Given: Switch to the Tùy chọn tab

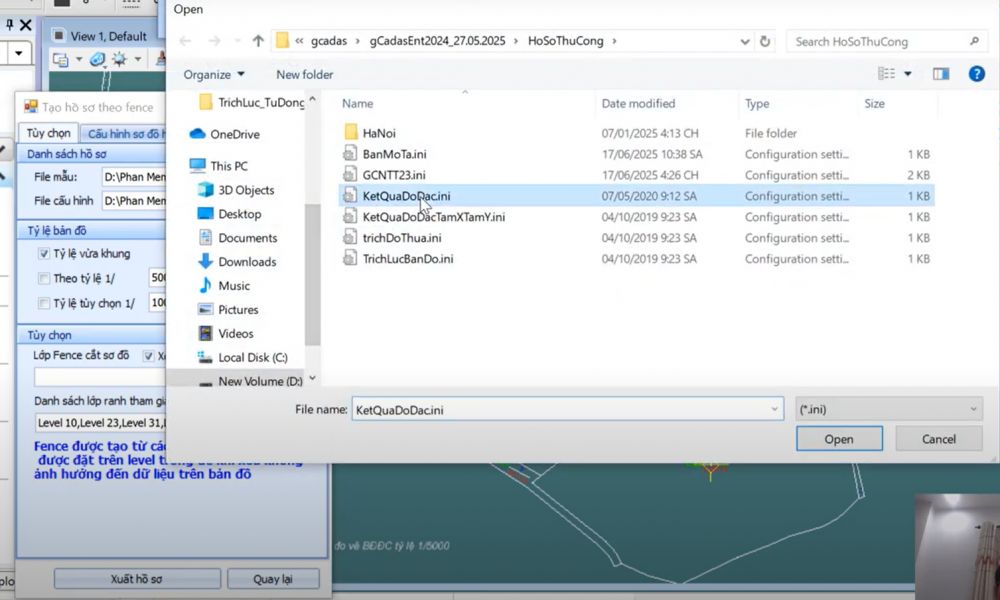Looking at the screenshot, I should pos(48,133).
